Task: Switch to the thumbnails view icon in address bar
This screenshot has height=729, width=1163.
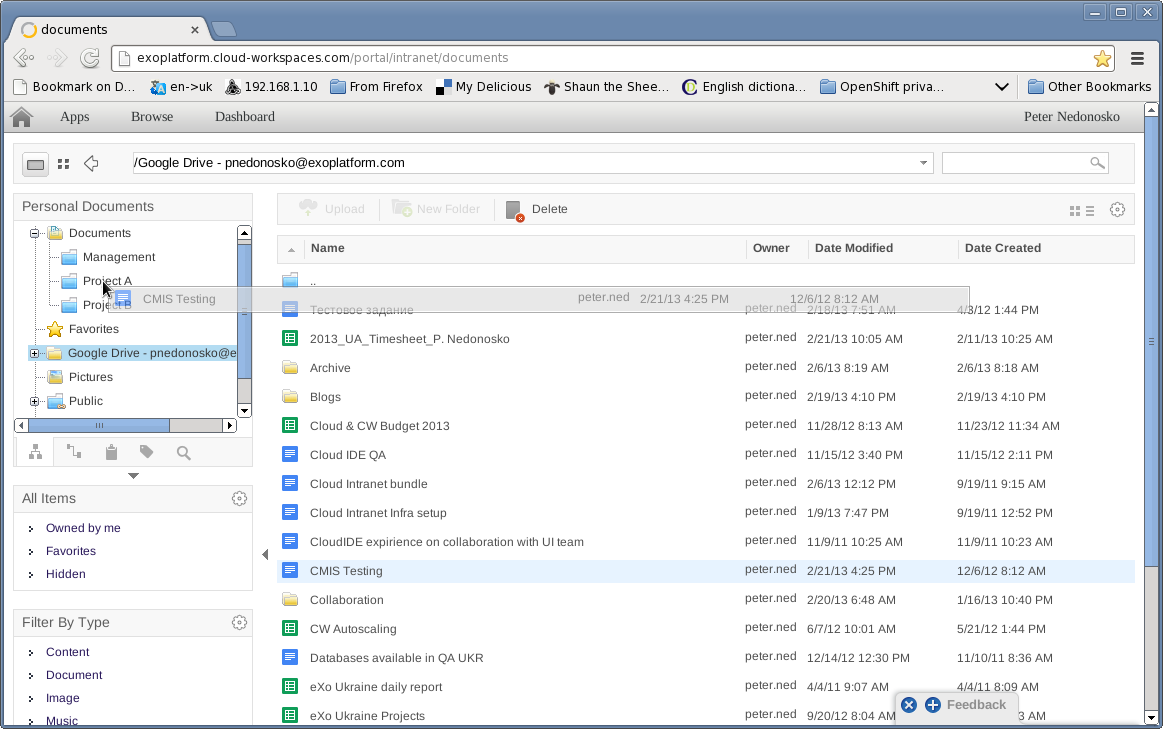Action: tap(64, 164)
